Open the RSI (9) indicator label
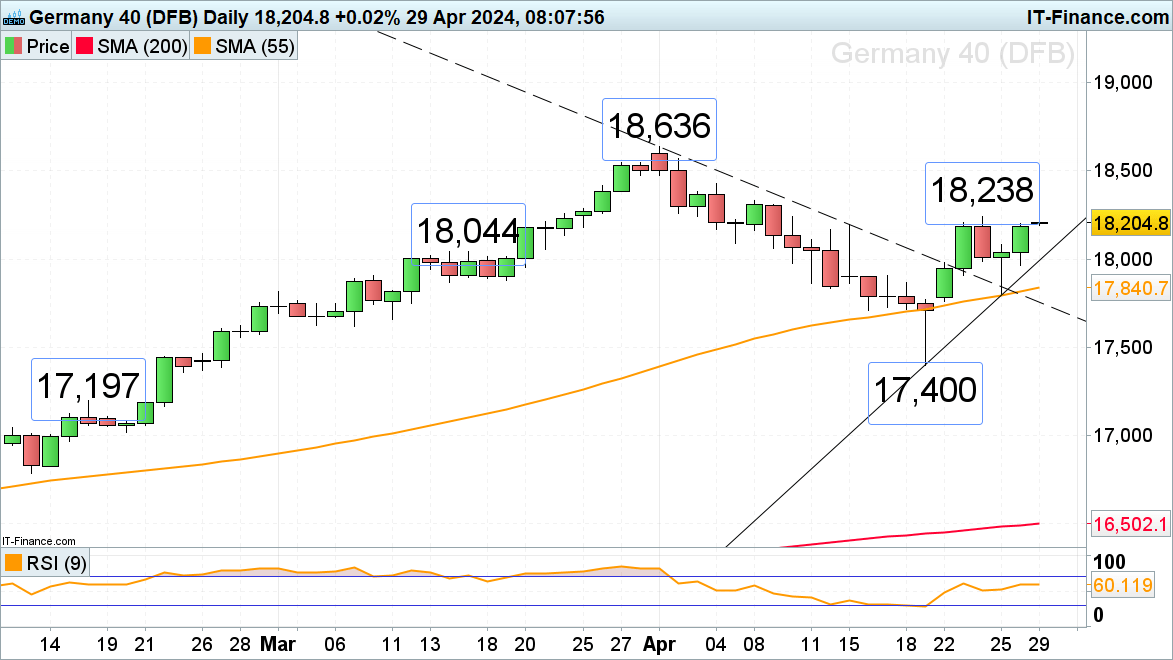1173x660 pixels. coord(46,562)
